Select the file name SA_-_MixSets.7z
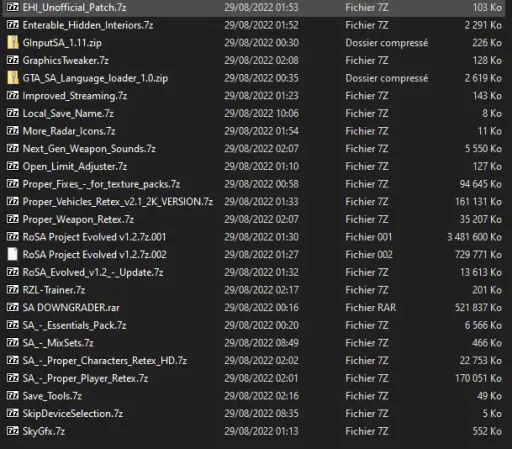Screen dimensions: 512x449 58,343
